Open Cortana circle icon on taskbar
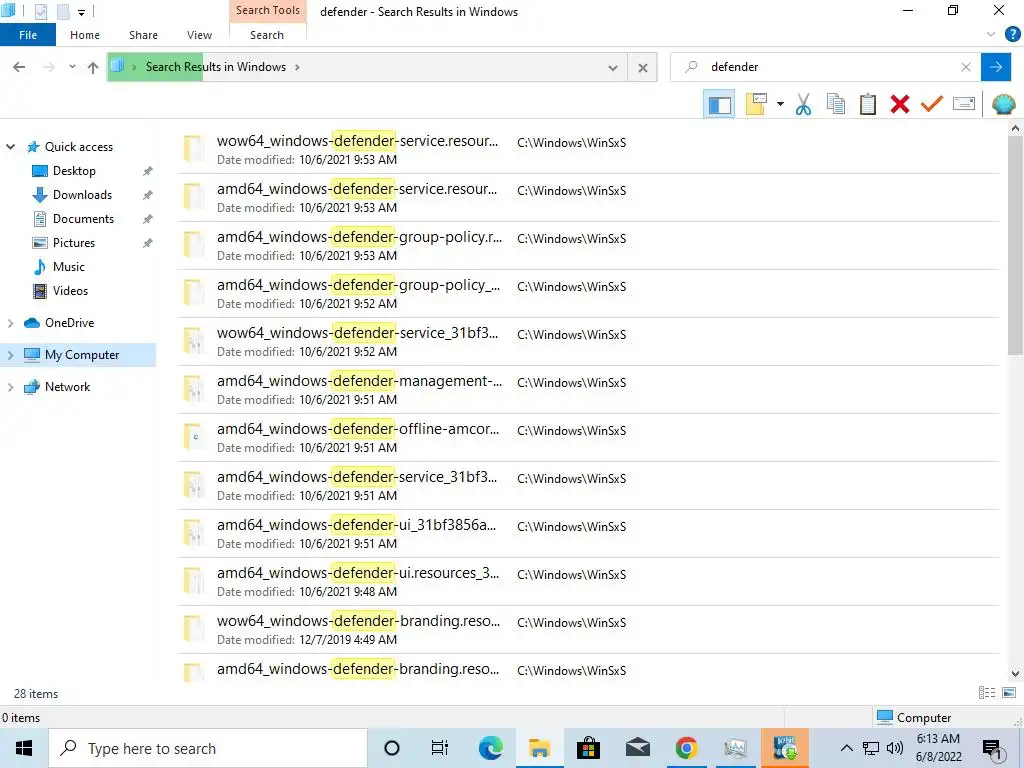This screenshot has height=768, width=1024. click(391, 748)
